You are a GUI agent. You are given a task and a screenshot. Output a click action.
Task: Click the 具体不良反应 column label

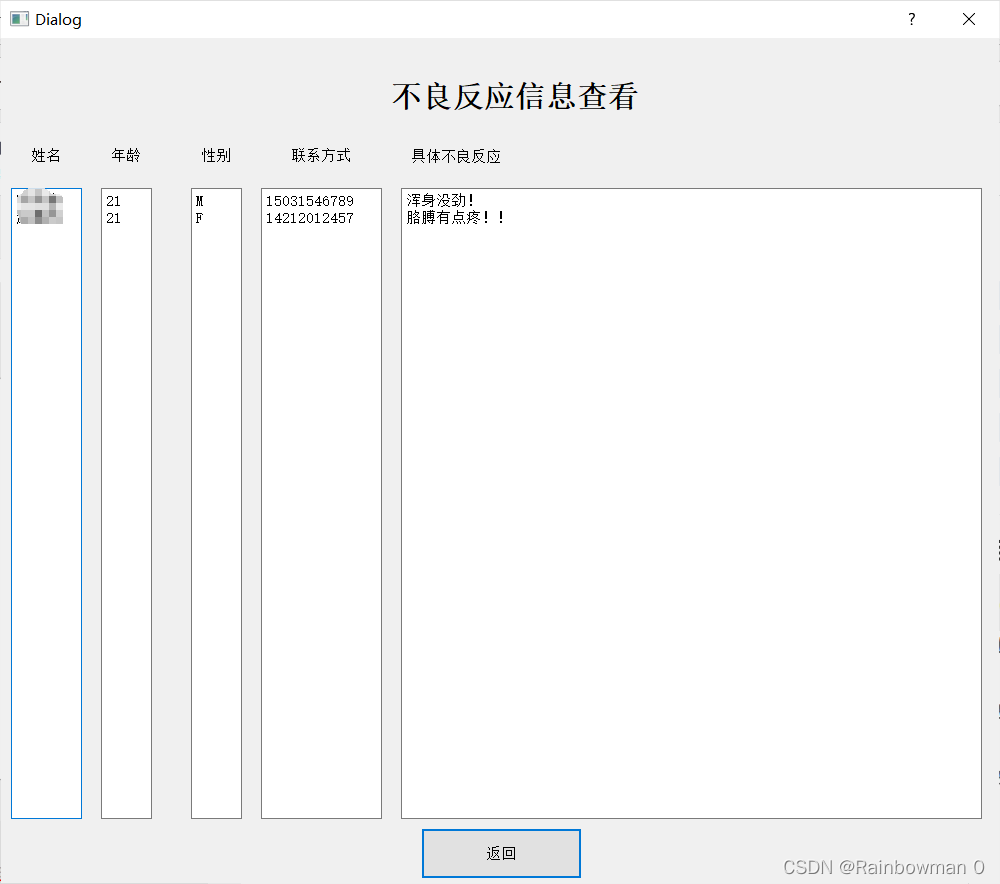pos(456,155)
